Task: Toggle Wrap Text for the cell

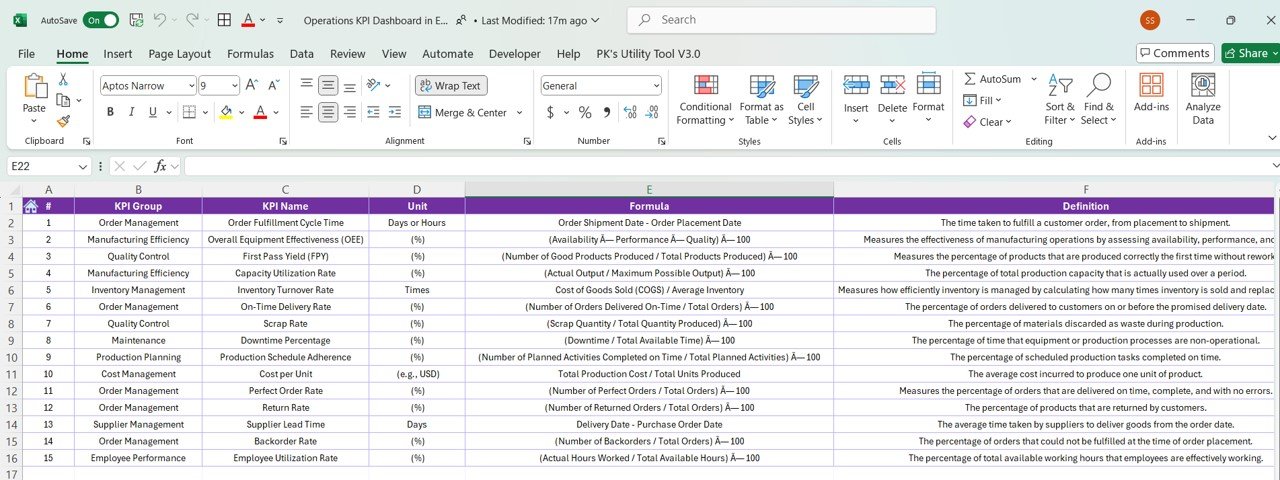Action: pyautogui.click(x=450, y=86)
